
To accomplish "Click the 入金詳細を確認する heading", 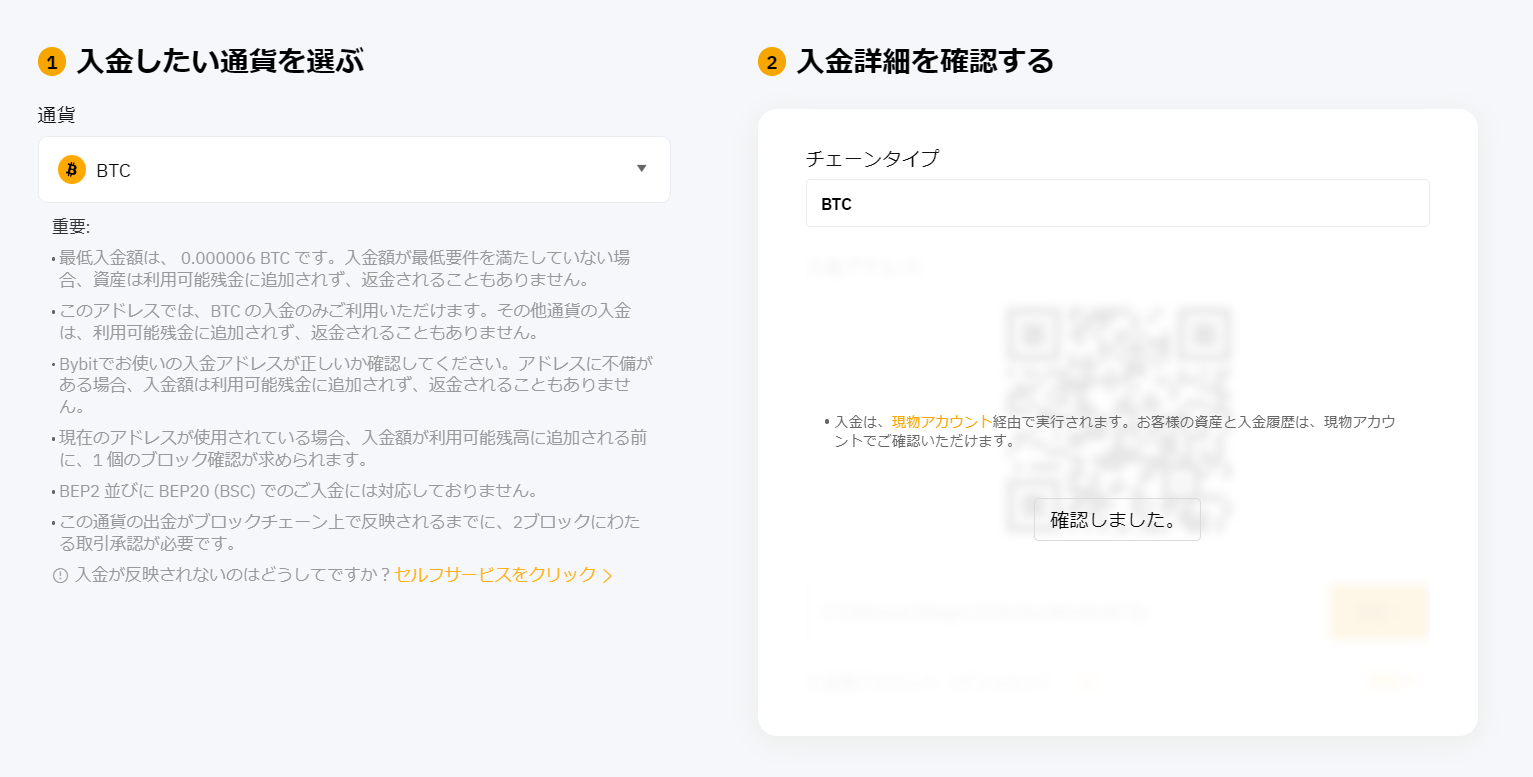I will pos(925,62).
